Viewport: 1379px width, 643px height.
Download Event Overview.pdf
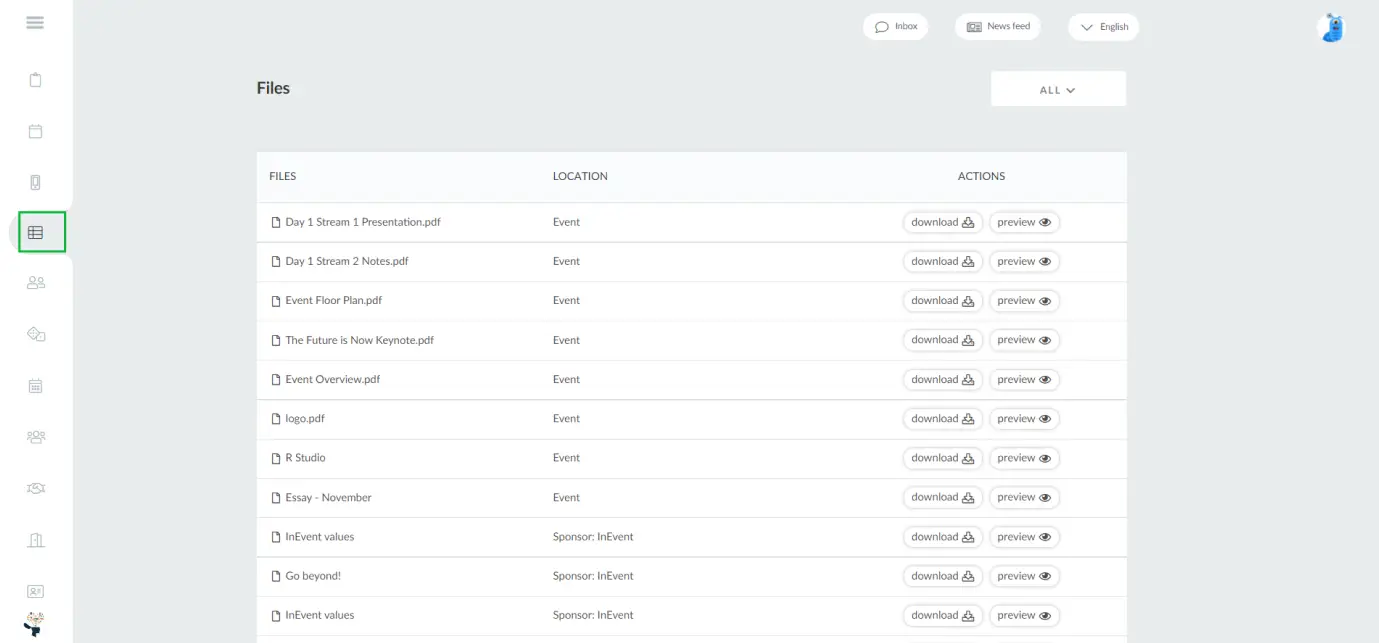point(943,379)
